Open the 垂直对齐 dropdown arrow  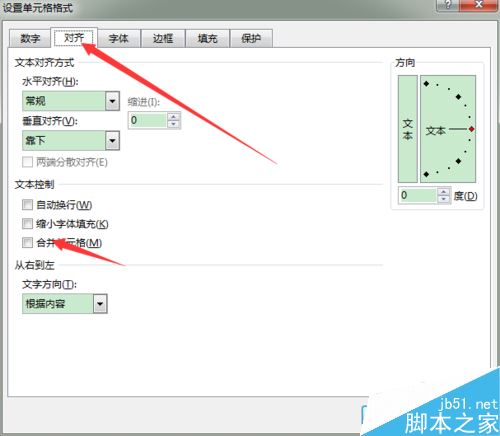(112, 140)
